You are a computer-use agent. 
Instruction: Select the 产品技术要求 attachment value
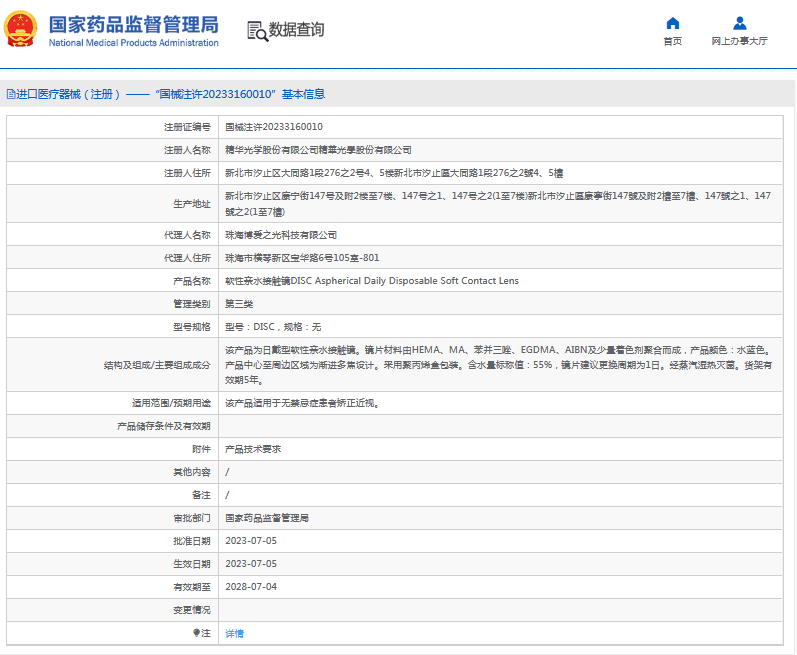point(253,449)
